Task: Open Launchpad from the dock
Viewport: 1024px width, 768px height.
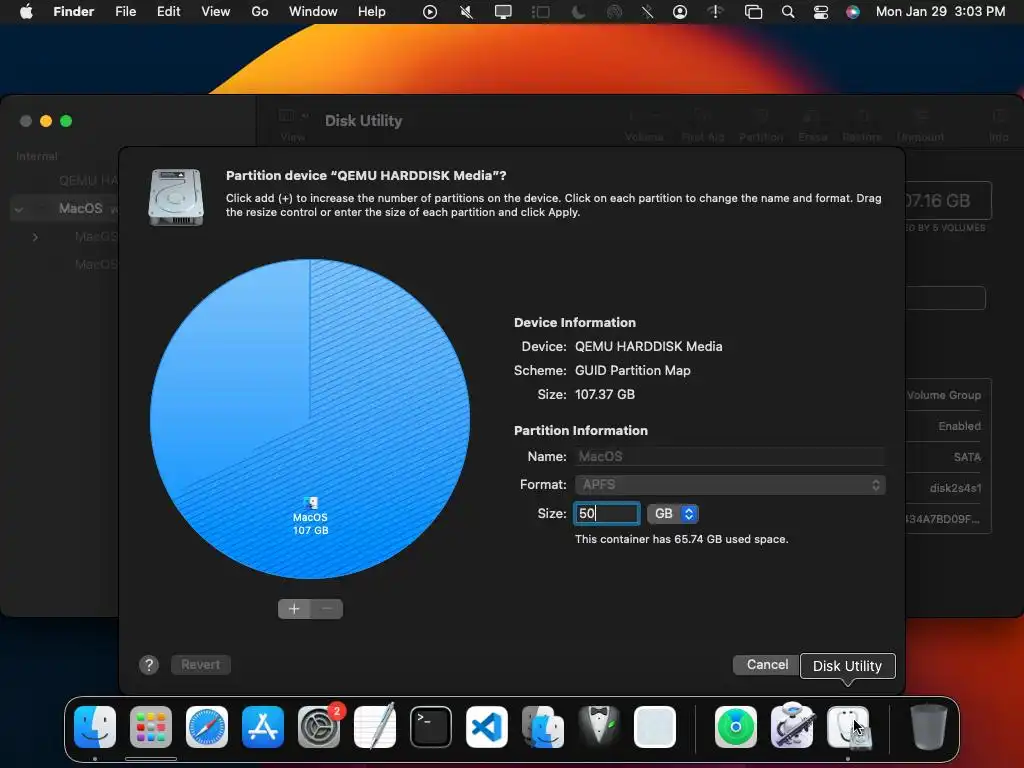Action: point(151,727)
